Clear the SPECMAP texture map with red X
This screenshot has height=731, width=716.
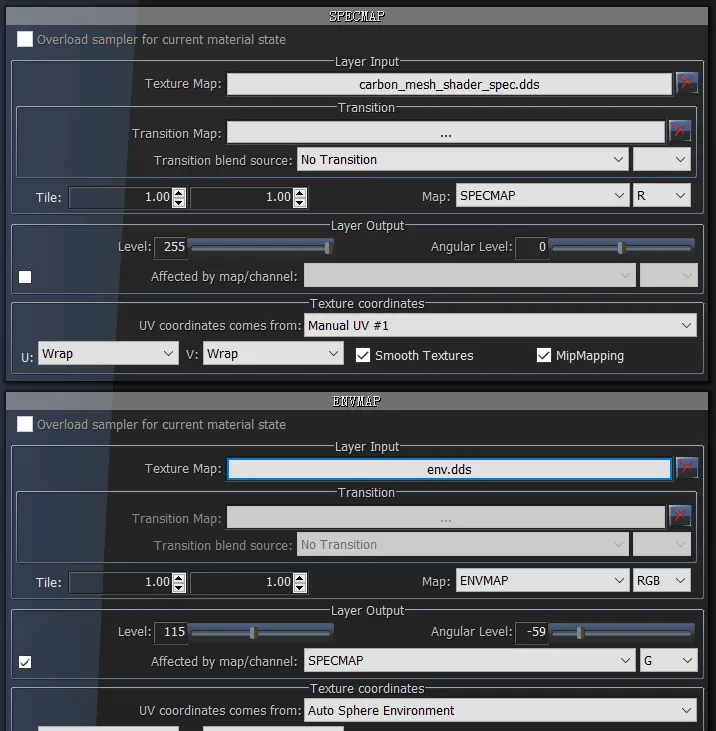point(686,83)
